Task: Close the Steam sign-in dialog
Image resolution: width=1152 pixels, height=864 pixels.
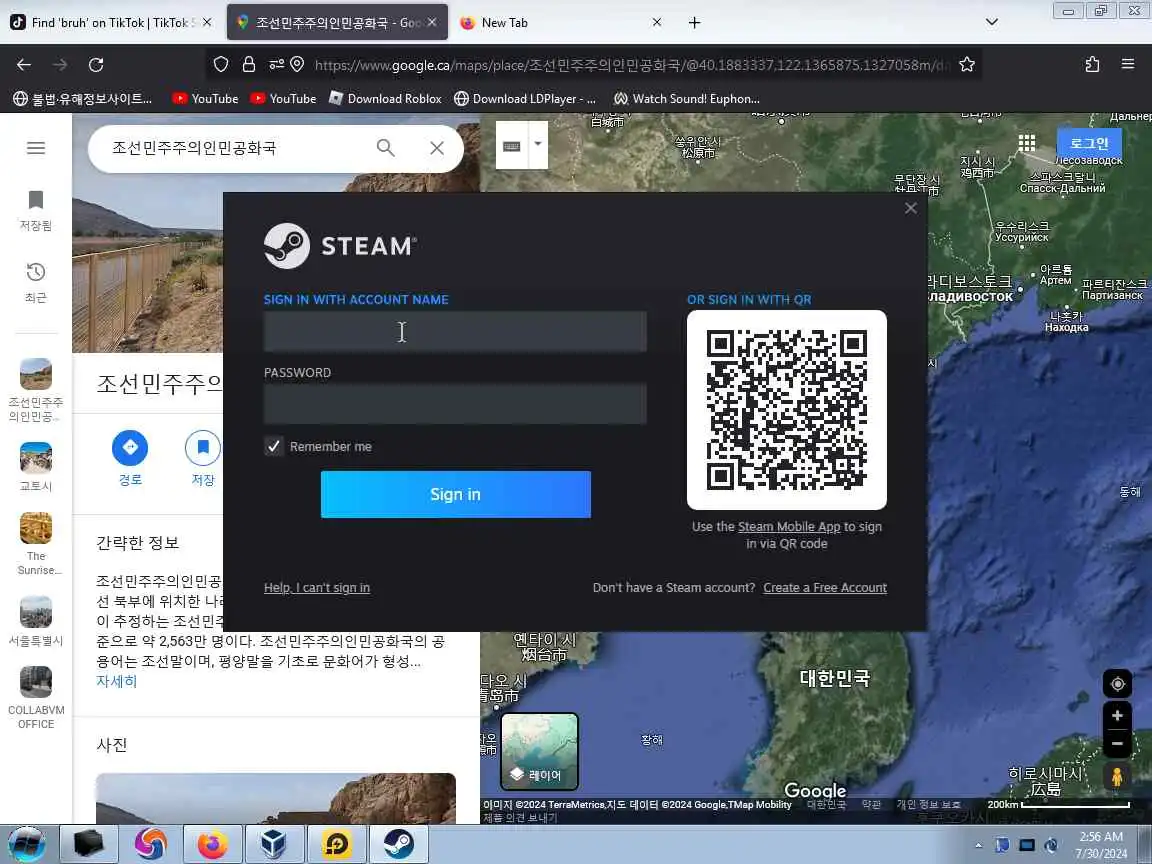Action: click(911, 208)
